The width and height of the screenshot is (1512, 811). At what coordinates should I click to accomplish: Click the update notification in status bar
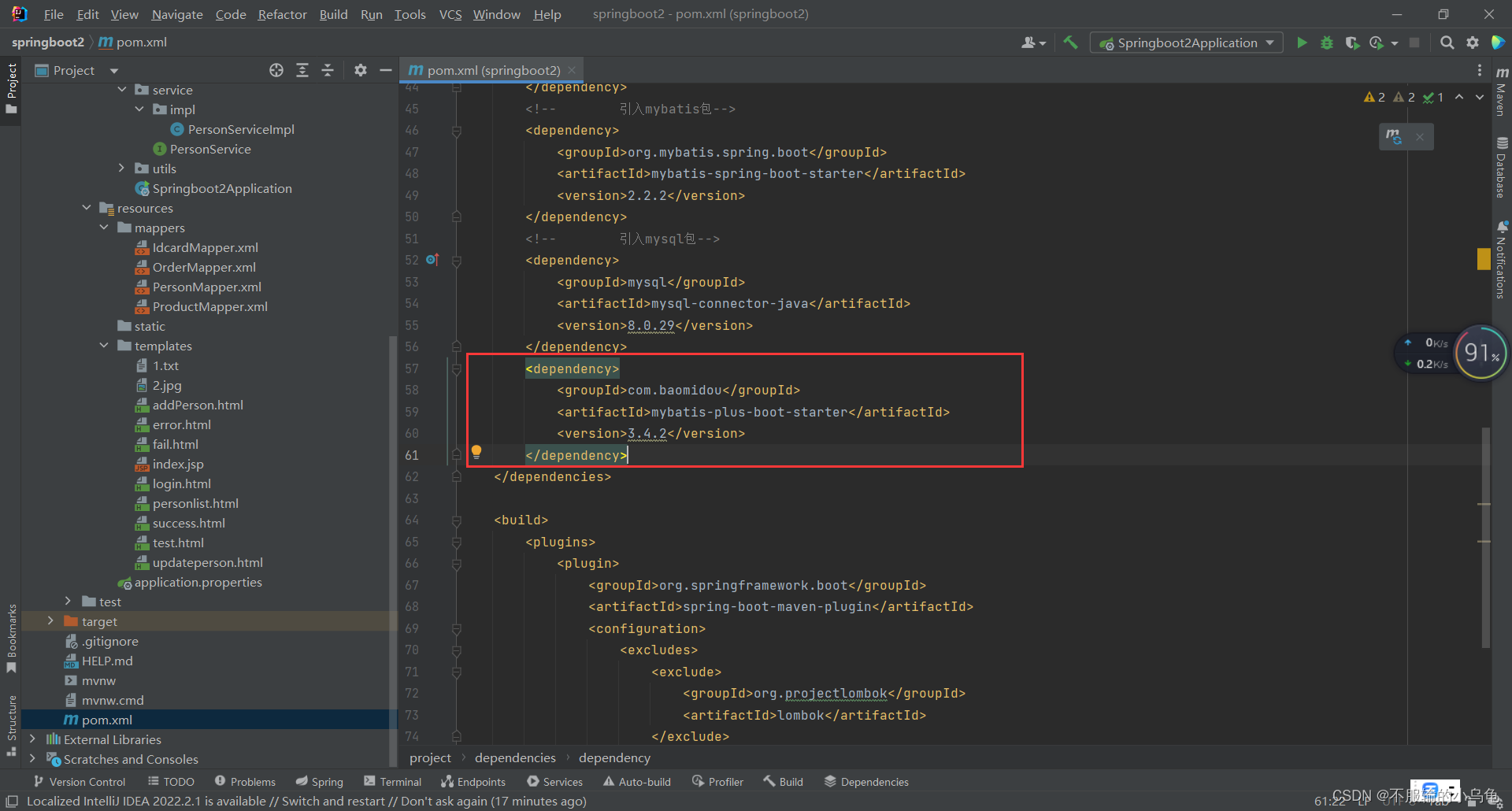[x=306, y=801]
